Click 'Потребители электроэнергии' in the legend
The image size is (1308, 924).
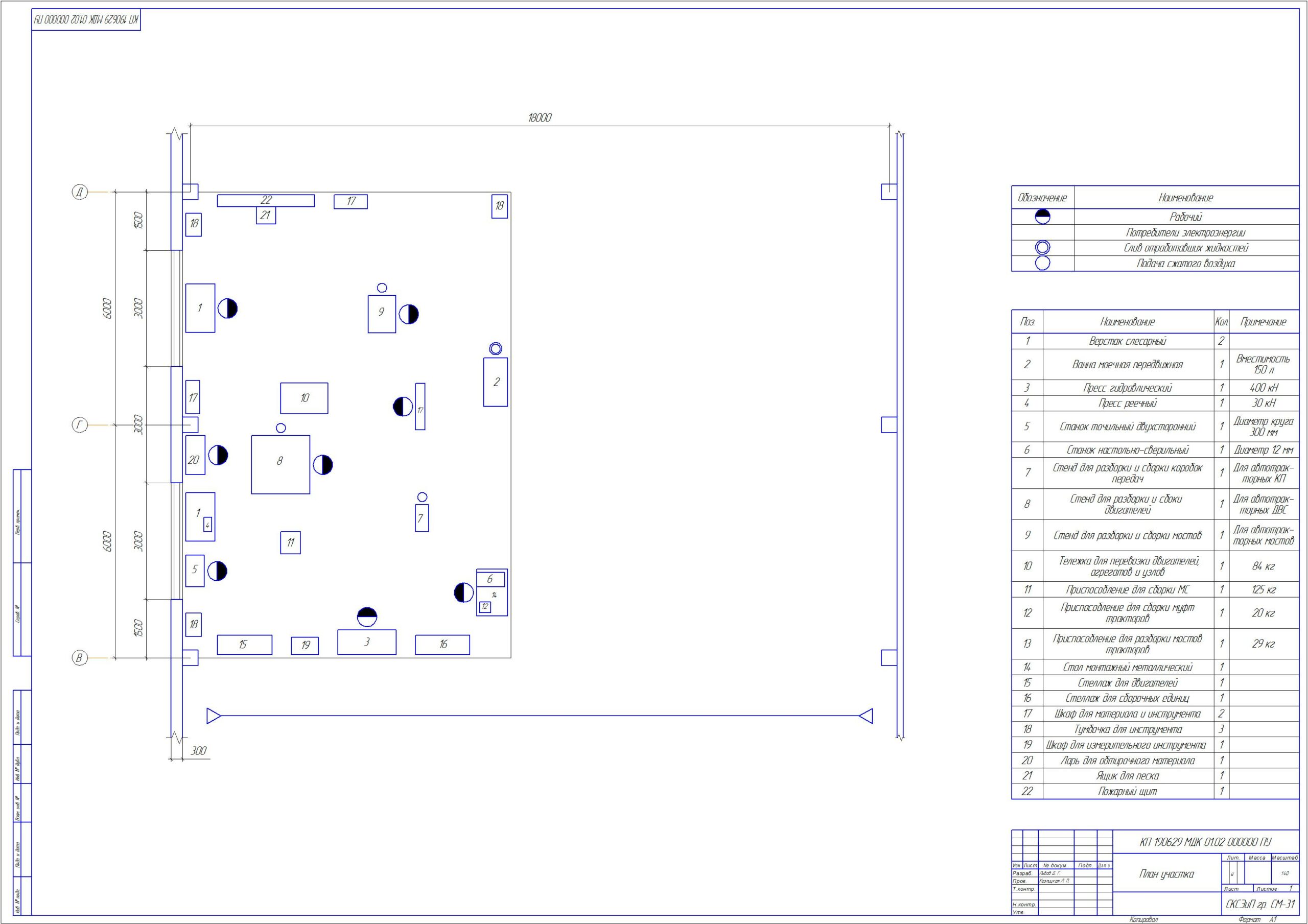tap(1186, 232)
